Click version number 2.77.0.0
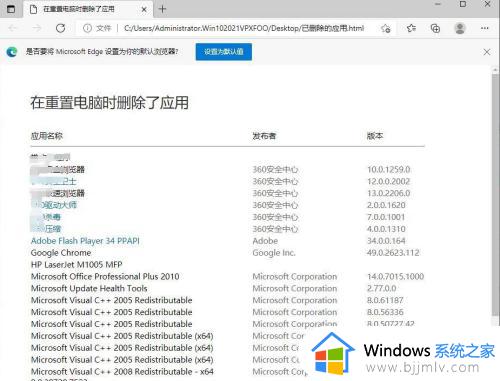 point(382,288)
